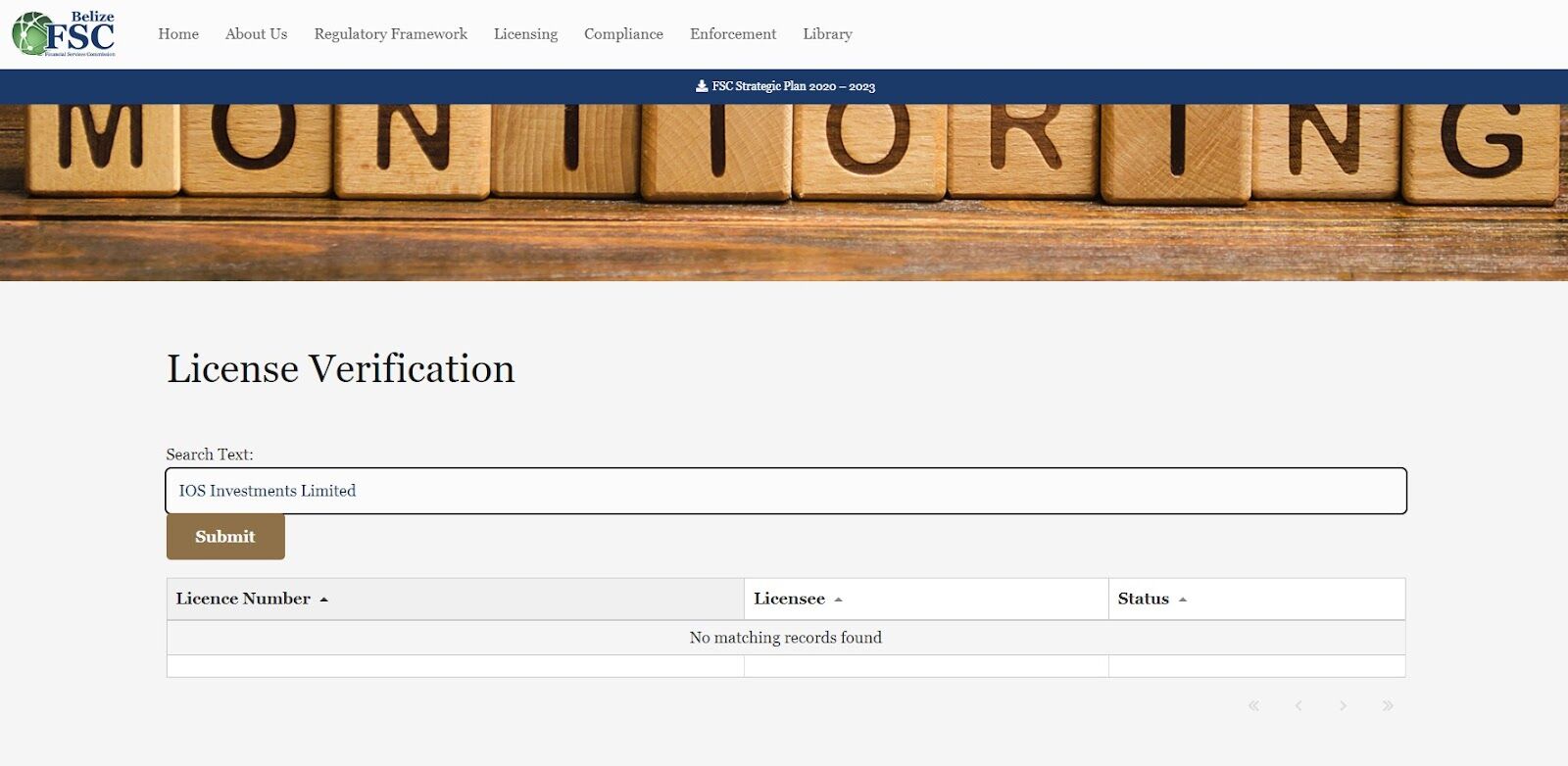The width and height of the screenshot is (1568, 766).
Task: Go to the previous results page
Action: point(1298,705)
